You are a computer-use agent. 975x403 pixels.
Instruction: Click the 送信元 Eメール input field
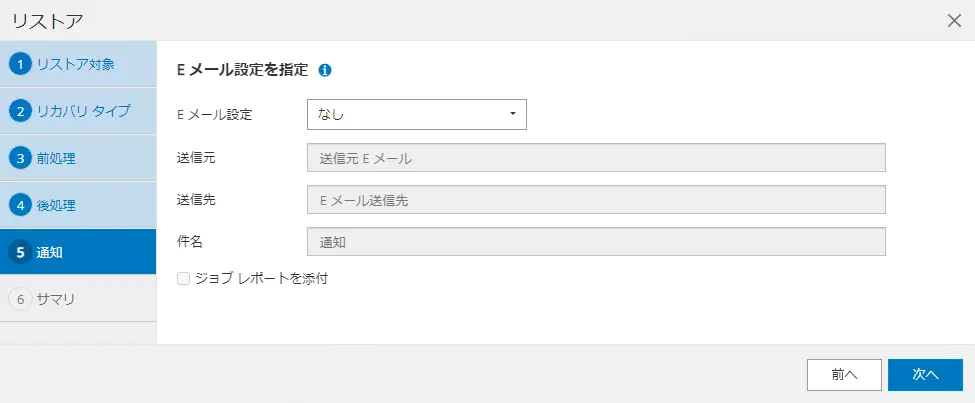(x=596, y=158)
